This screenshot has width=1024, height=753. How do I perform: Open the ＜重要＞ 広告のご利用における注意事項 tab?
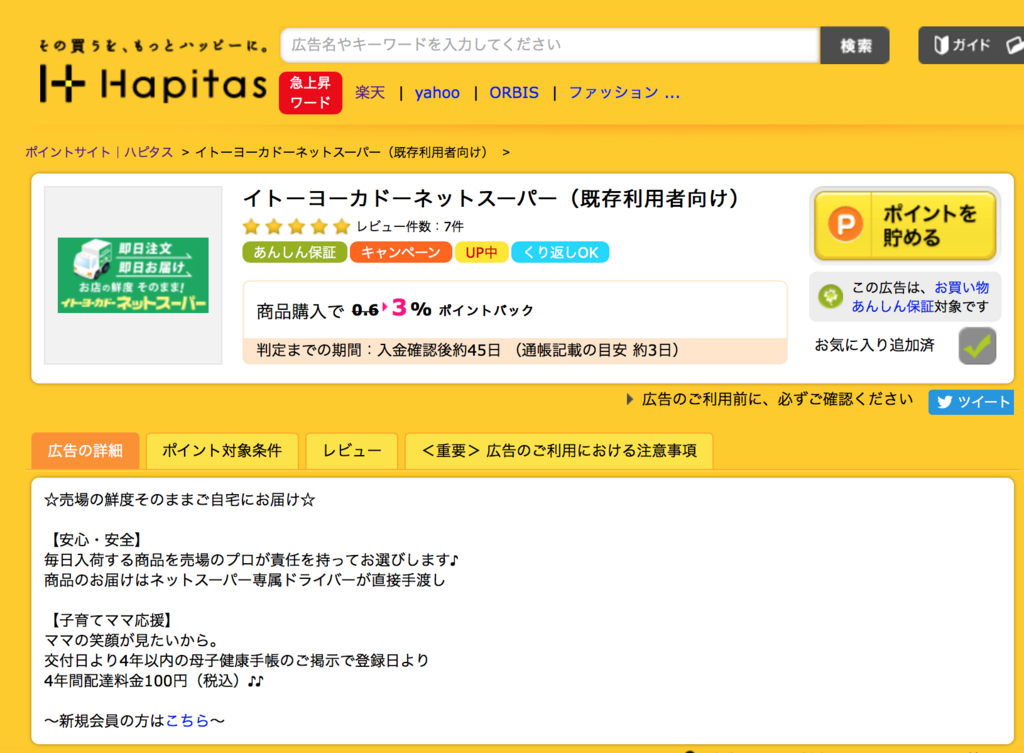[x=559, y=451]
